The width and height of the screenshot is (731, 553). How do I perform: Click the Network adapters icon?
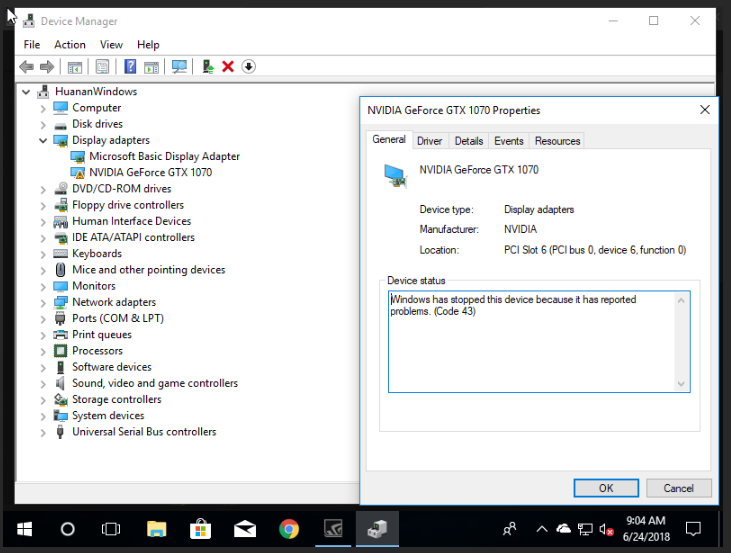[x=61, y=302]
